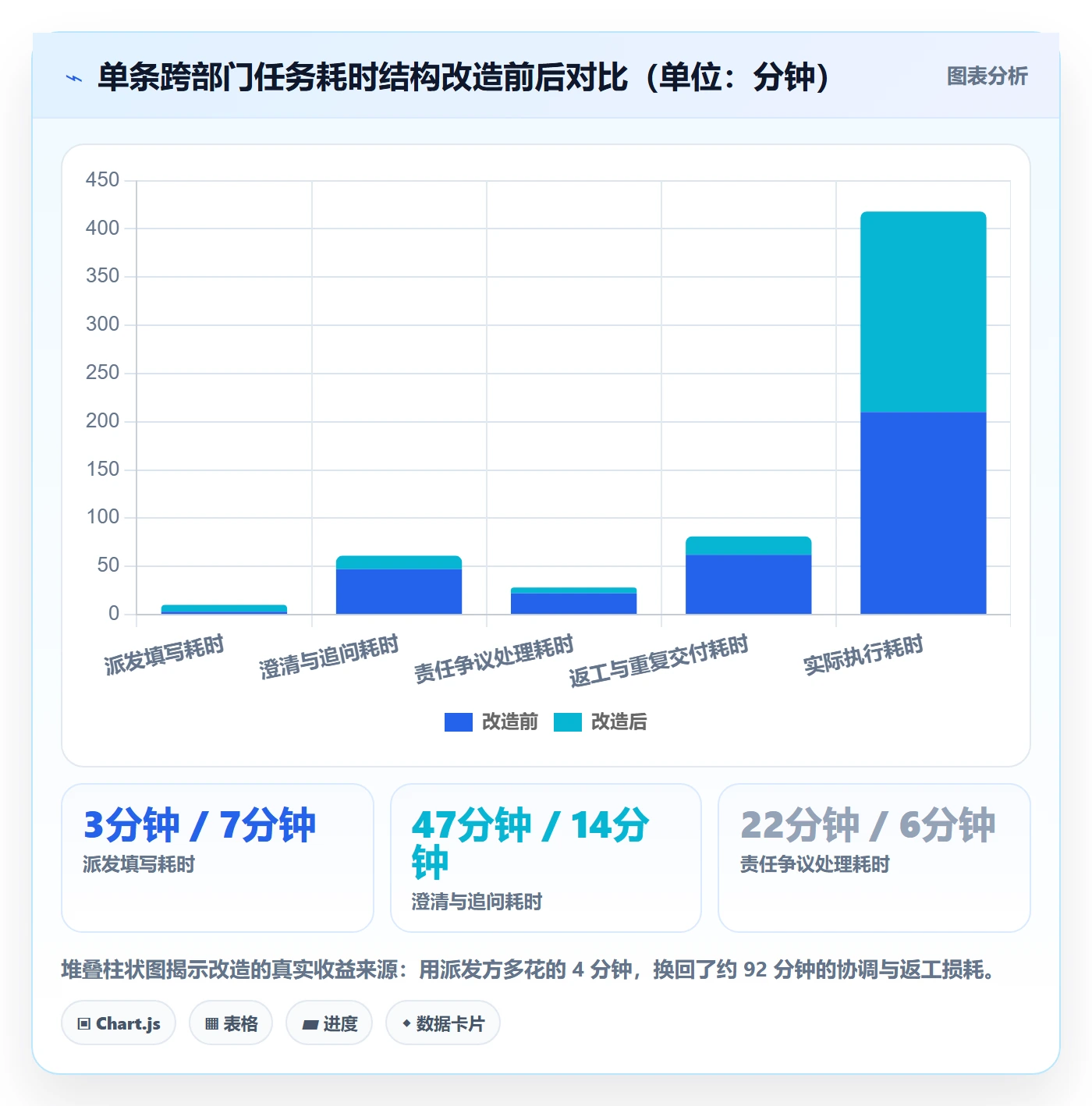Select the 3分钟 / 7分钟 stat value
The width and height of the screenshot is (1092, 1106).
point(200,825)
